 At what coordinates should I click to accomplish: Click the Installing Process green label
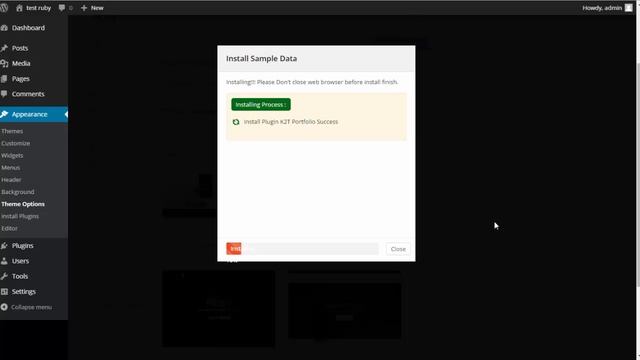[261, 104]
